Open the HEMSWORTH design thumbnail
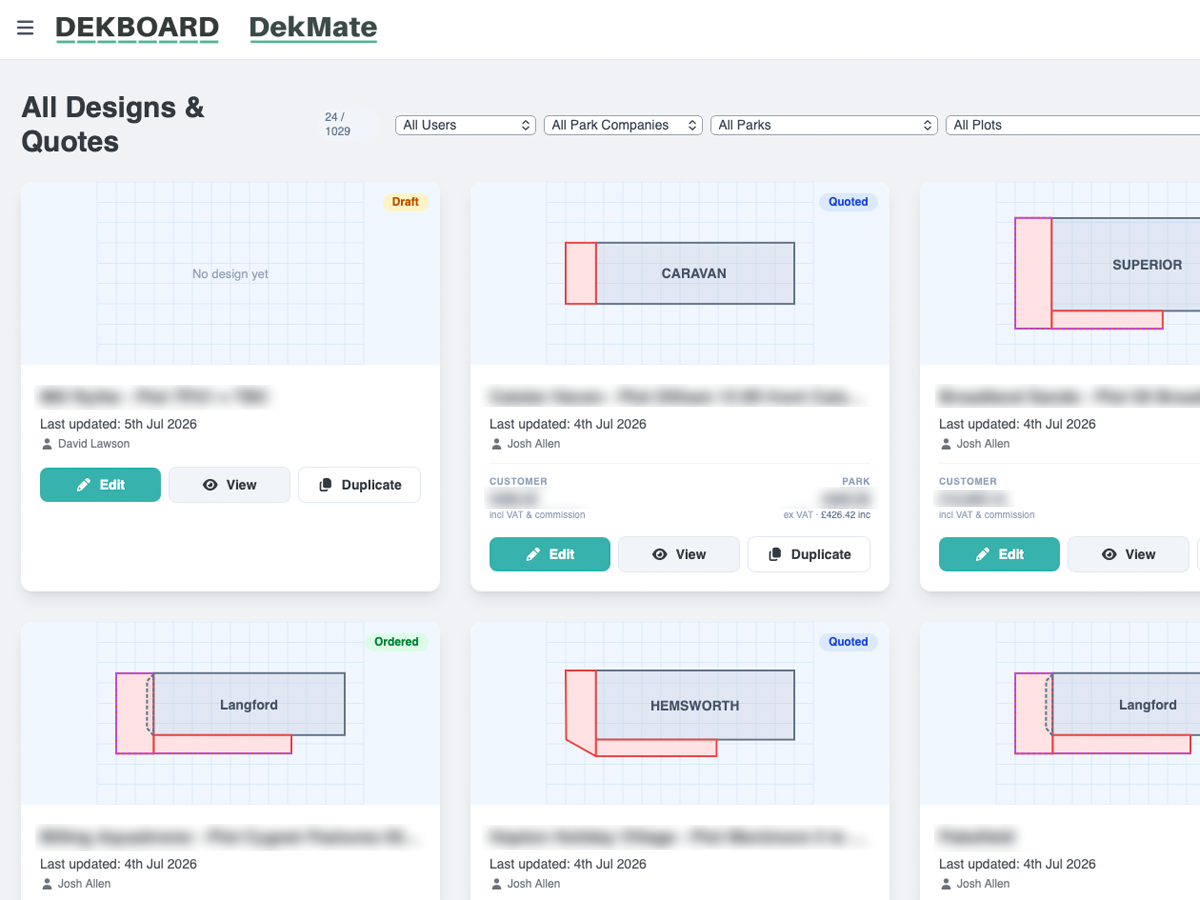1200x900 pixels. pos(680,713)
